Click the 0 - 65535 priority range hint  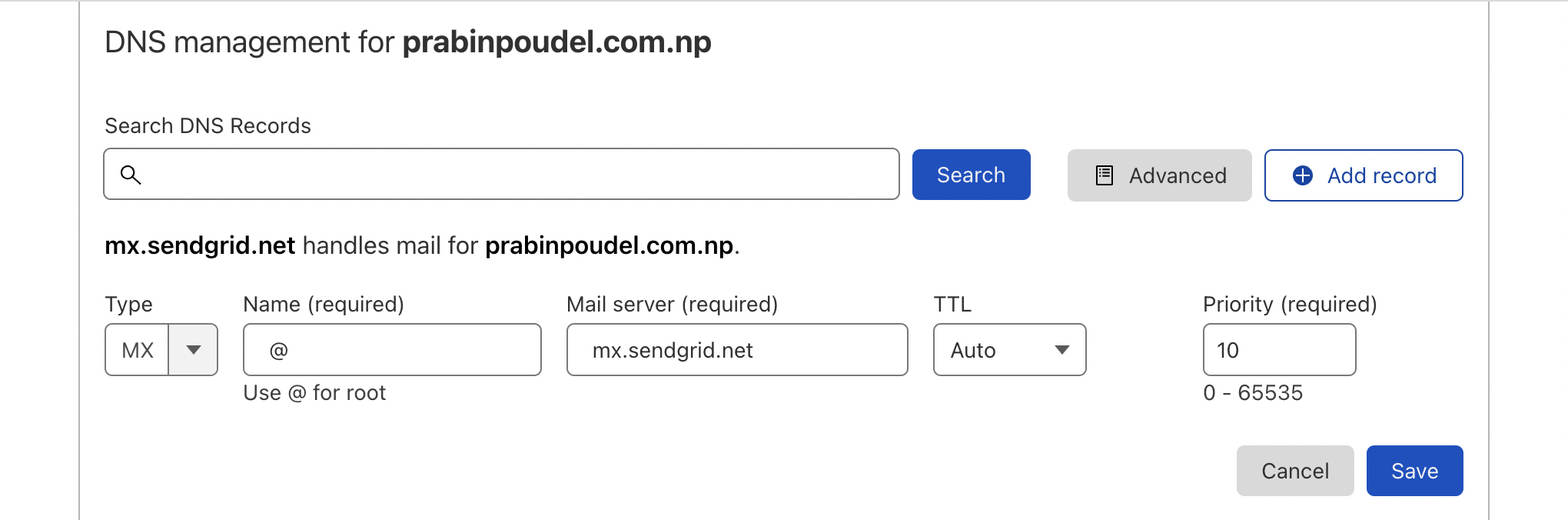tap(1253, 392)
